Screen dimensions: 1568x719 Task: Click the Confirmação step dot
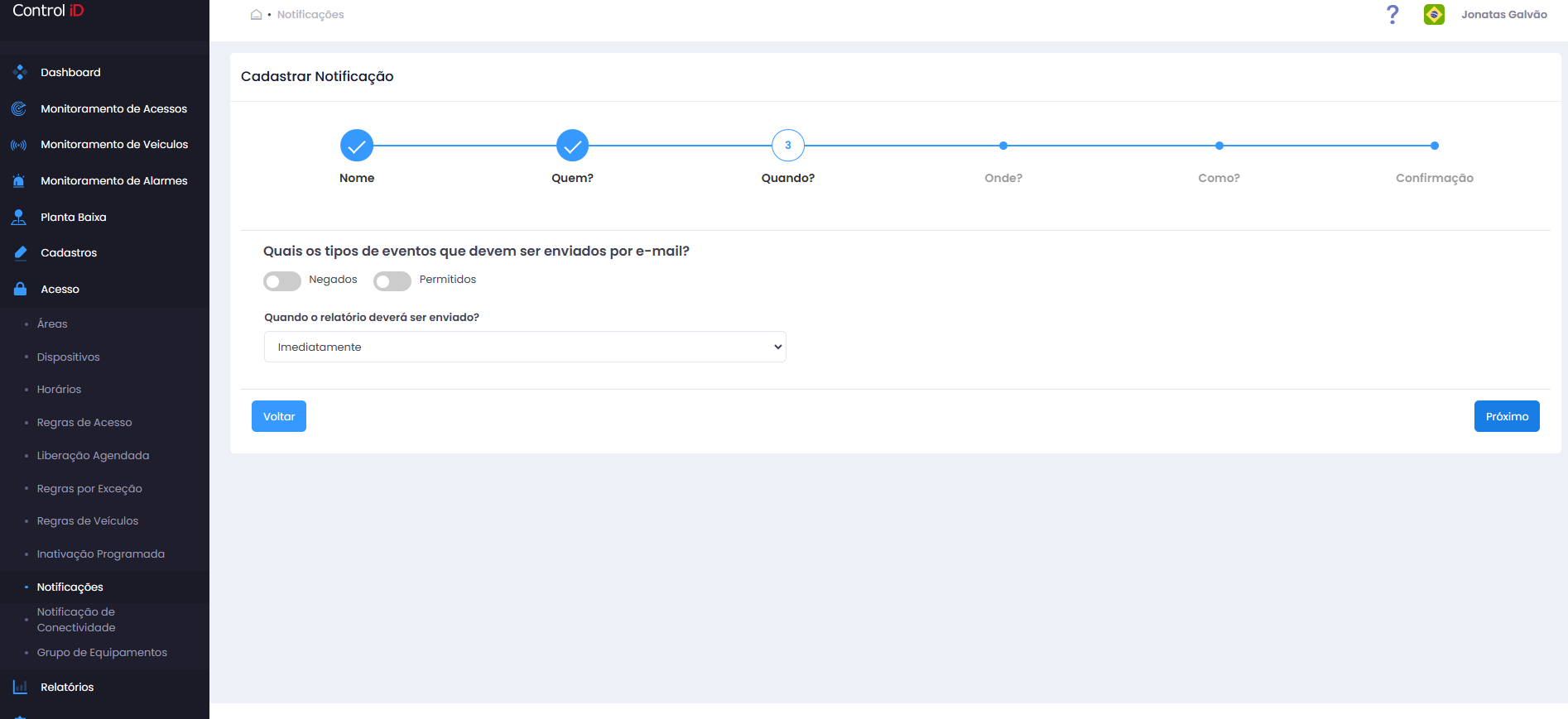tap(1435, 146)
